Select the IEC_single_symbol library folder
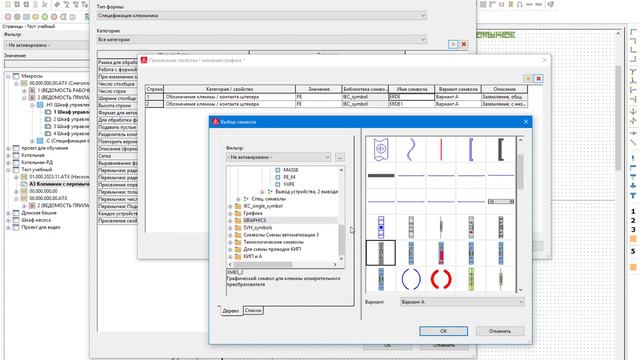 tap(263, 206)
